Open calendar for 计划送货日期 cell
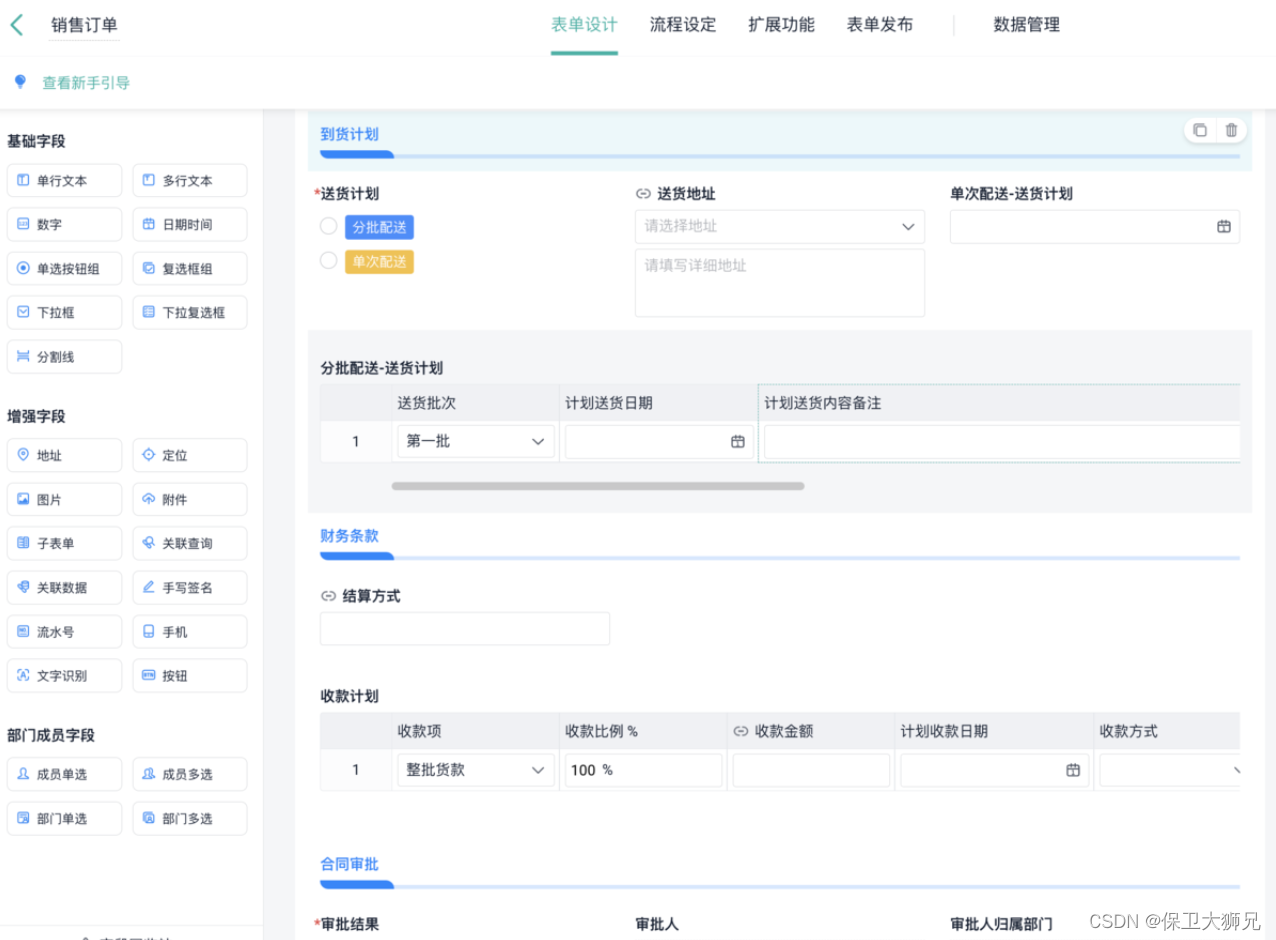 [738, 441]
